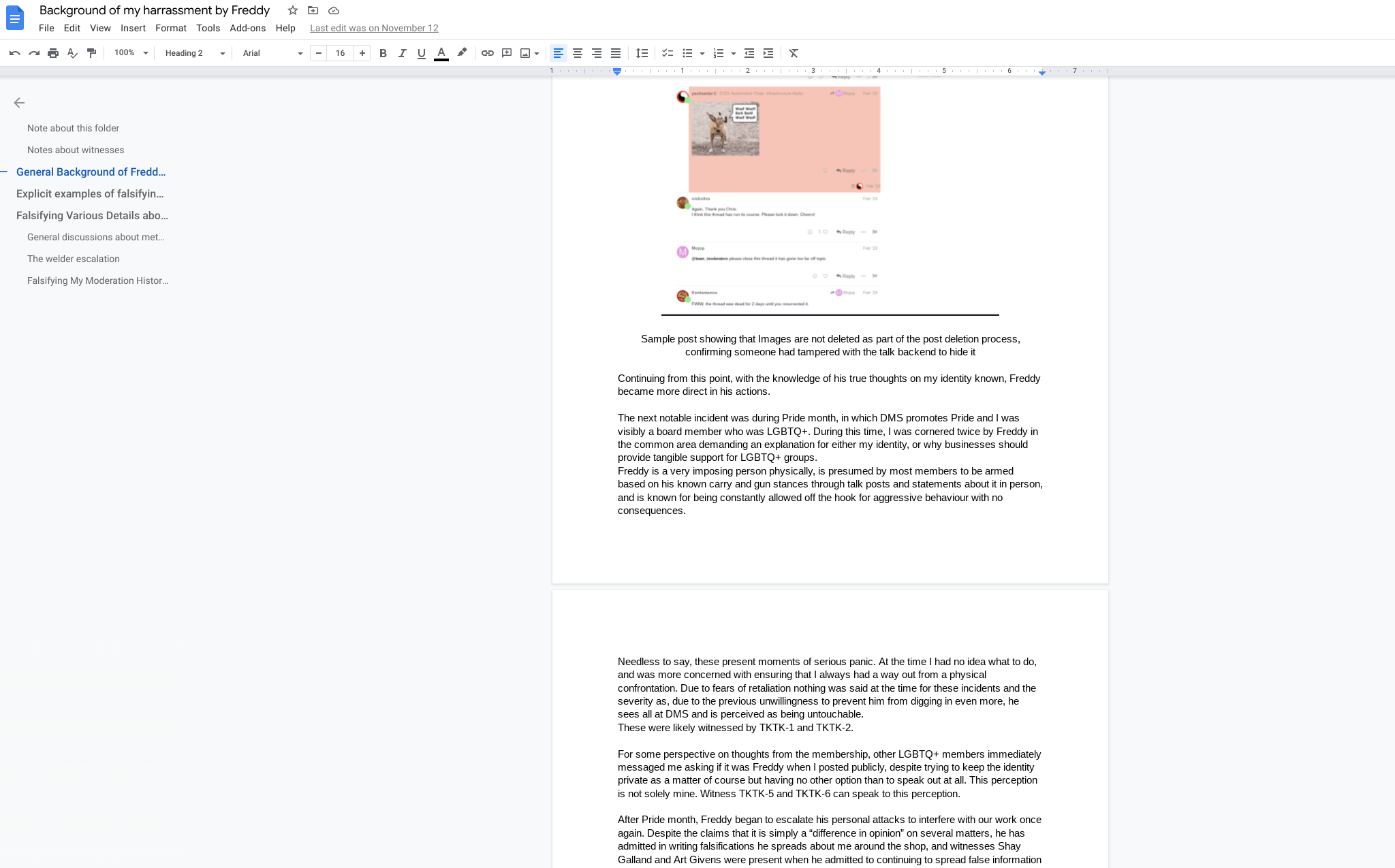This screenshot has height=868, width=1395.
Task: Select the paint format roller icon
Action: pos(91,53)
